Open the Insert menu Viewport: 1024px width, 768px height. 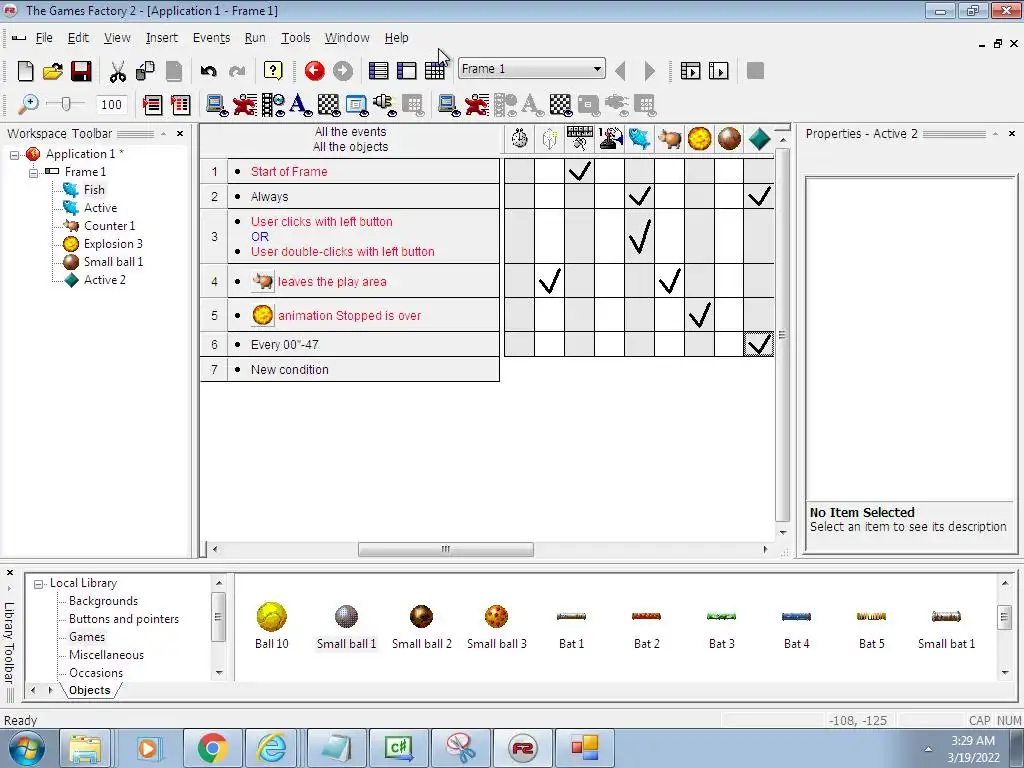161,38
